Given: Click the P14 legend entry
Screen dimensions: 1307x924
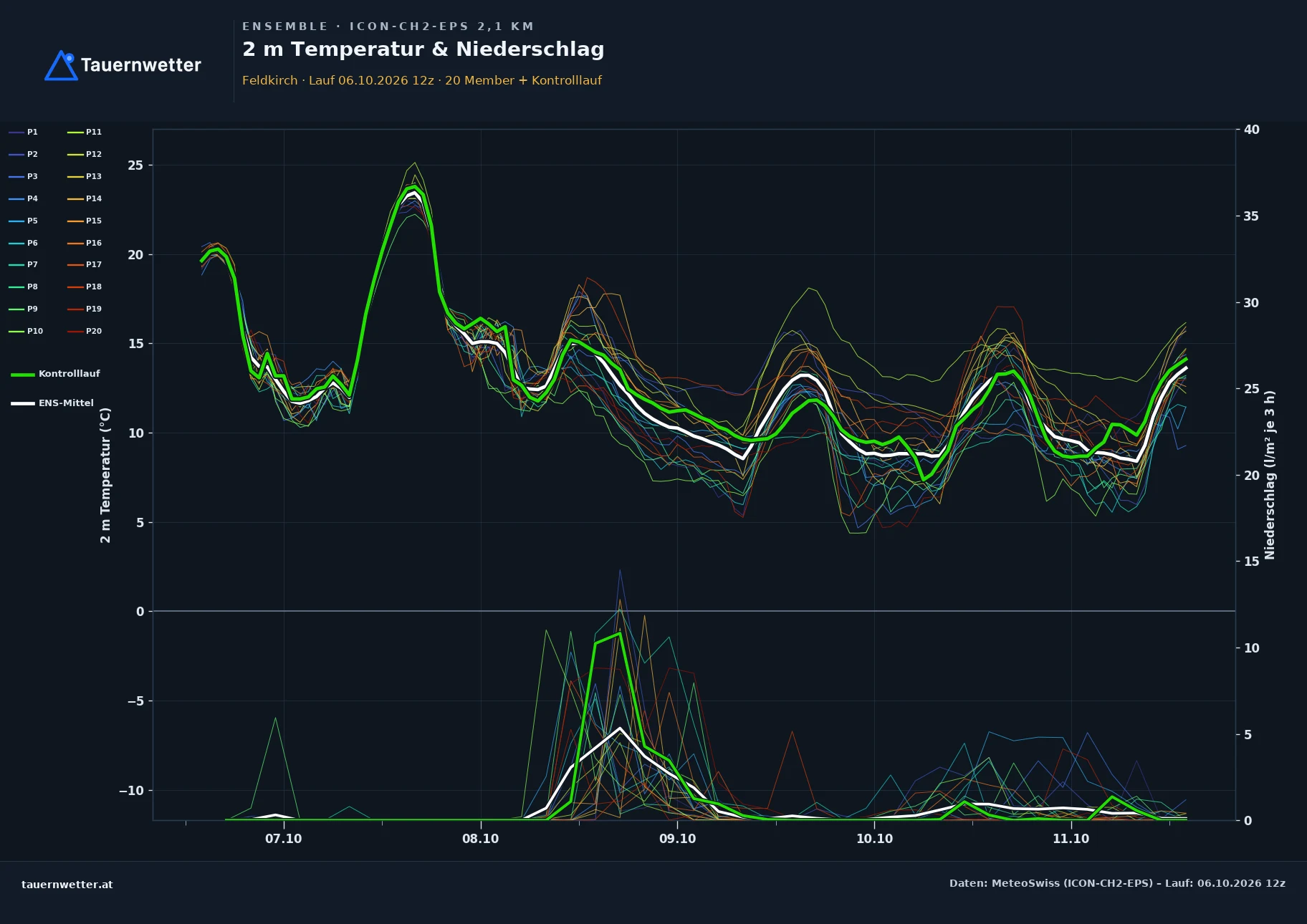Looking at the screenshot, I should (x=85, y=198).
